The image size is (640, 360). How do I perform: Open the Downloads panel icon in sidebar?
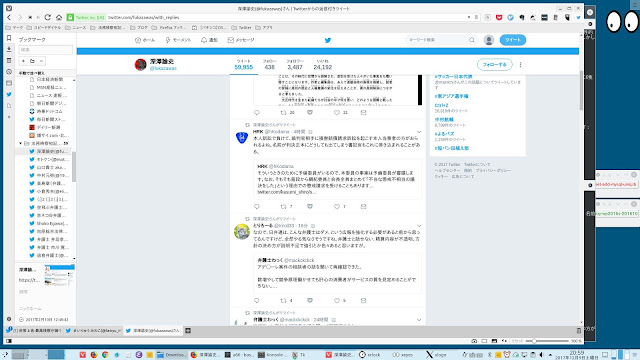(x=9, y=49)
